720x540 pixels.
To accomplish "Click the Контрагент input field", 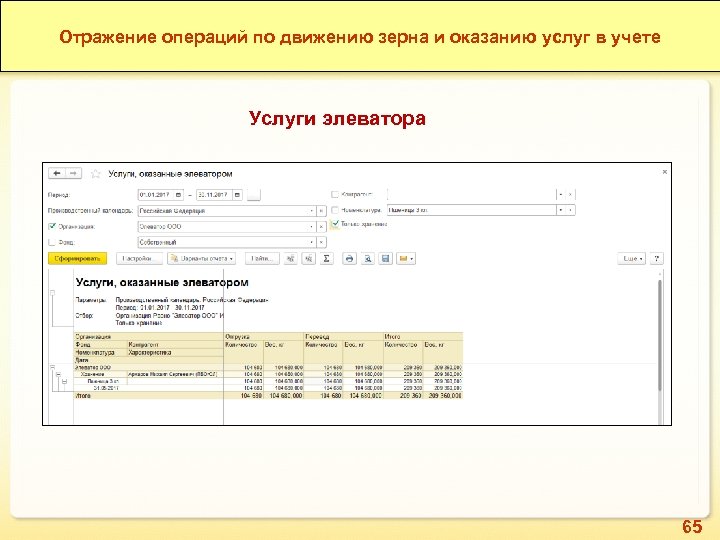I will pos(472,195).
